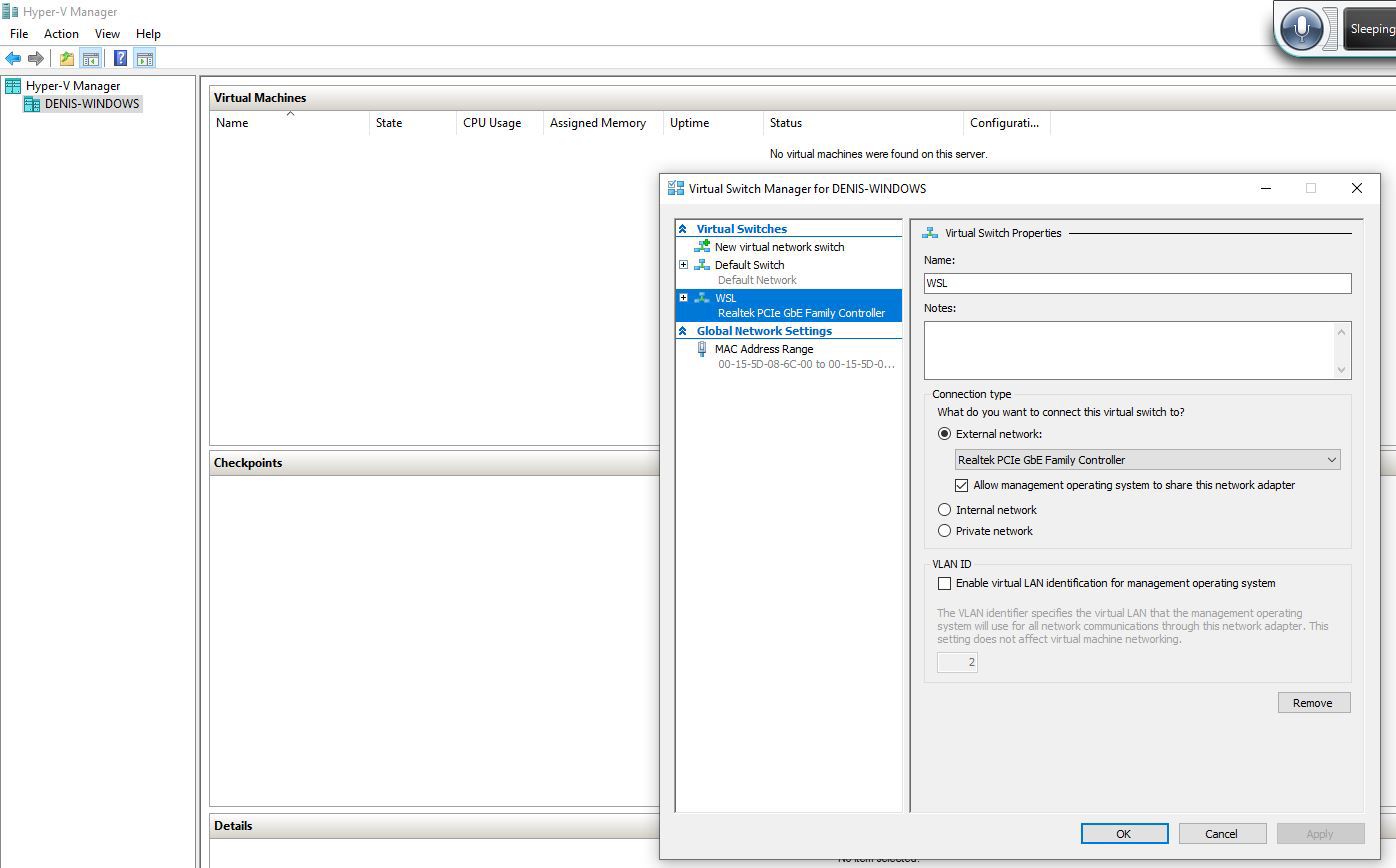Click the back navigation arrow in the toolbar
Screen dimensions: 1396x868
(x=13, y=57)
